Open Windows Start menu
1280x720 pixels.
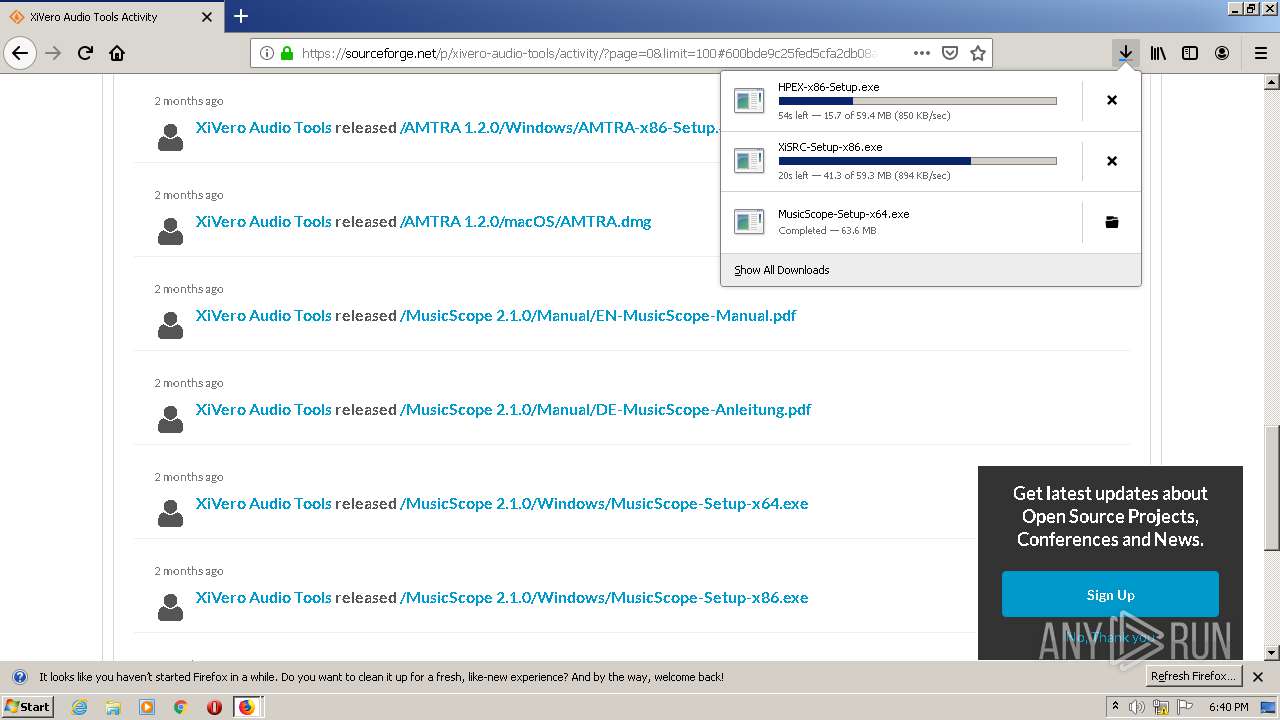coord(28,706)
